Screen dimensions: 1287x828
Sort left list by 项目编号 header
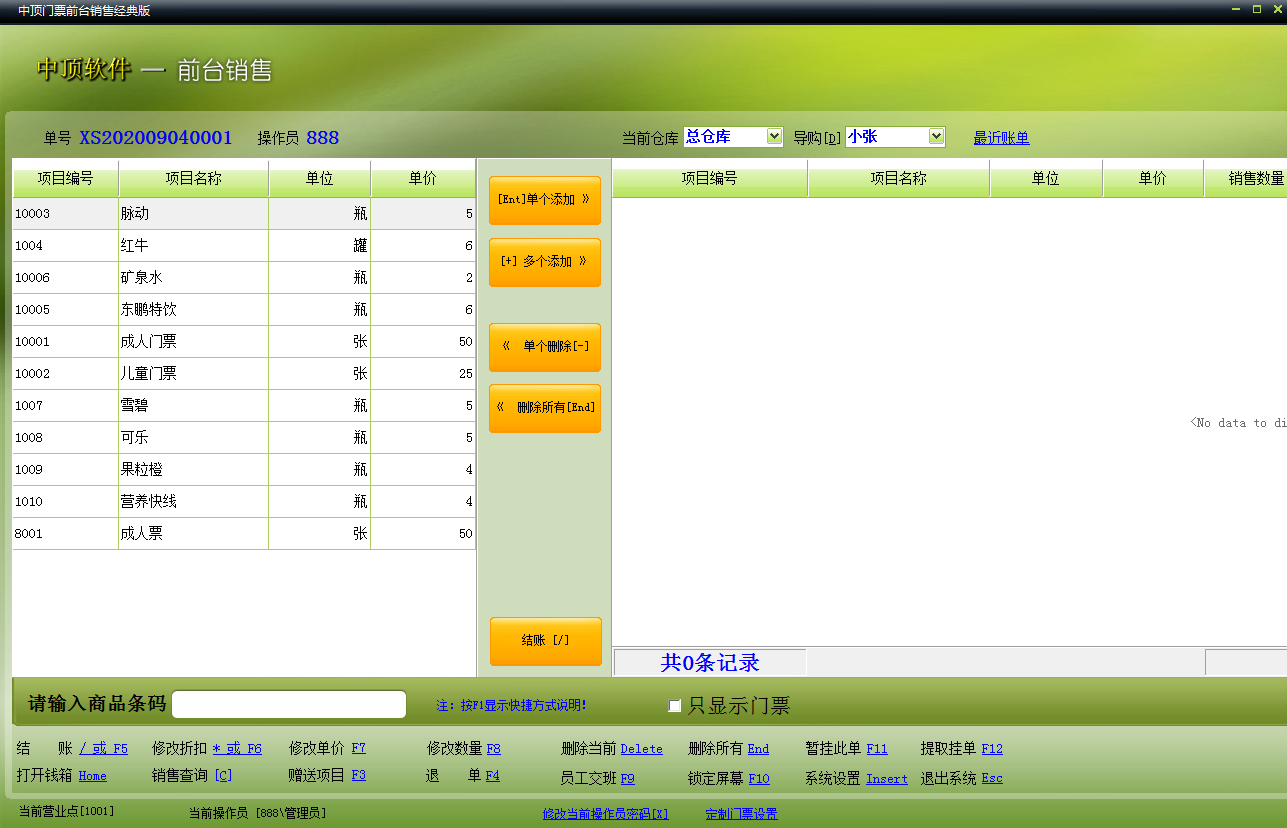pyautogui.click(x=65, y=179)
